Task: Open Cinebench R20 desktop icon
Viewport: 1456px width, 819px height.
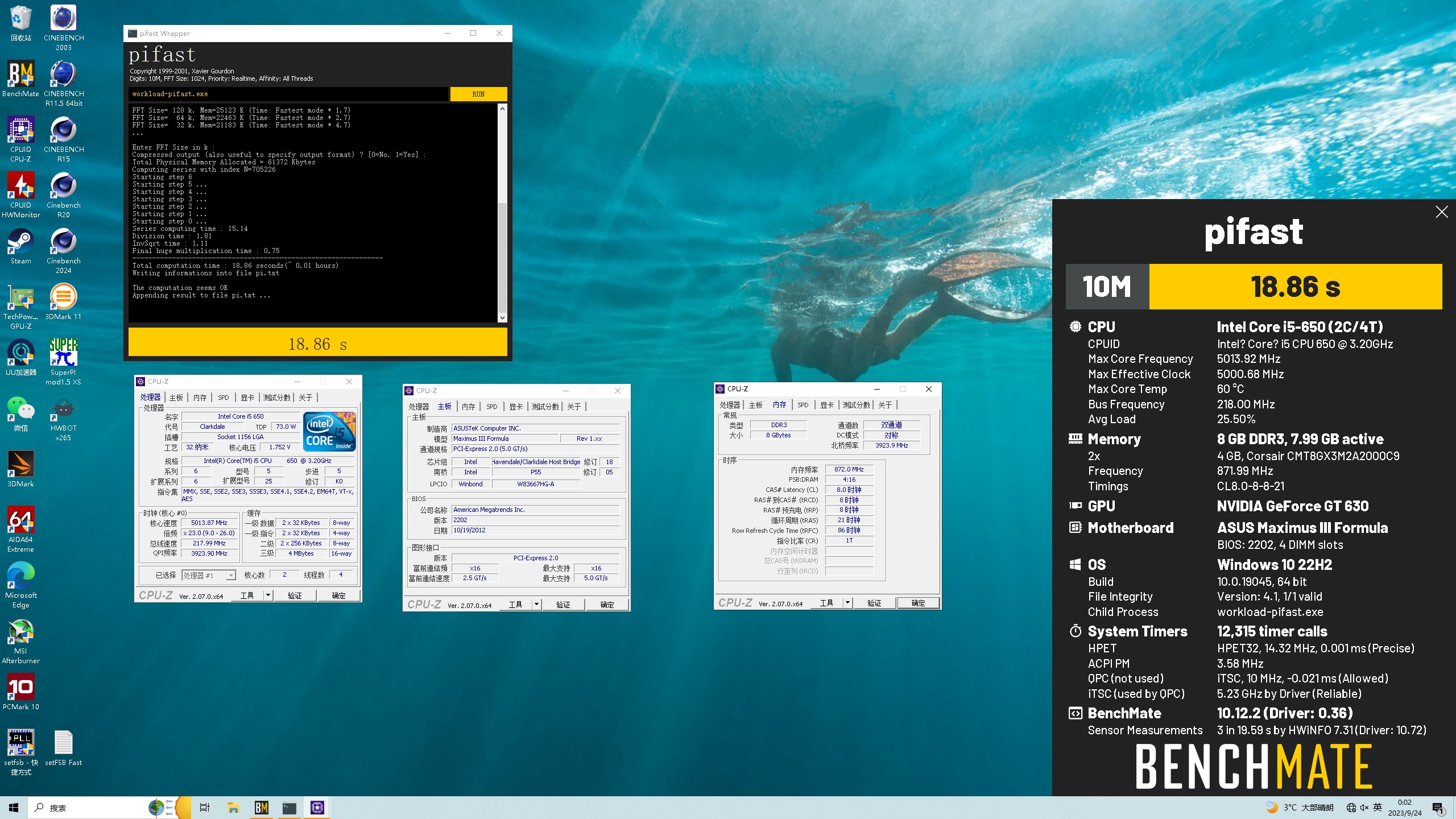Action: [x=64, y=195]
